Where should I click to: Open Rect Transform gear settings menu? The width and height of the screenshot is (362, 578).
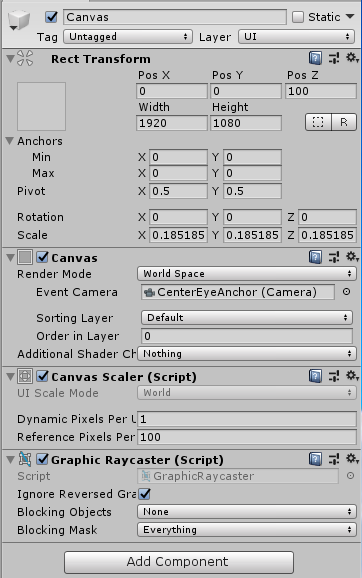click(352, 58)
